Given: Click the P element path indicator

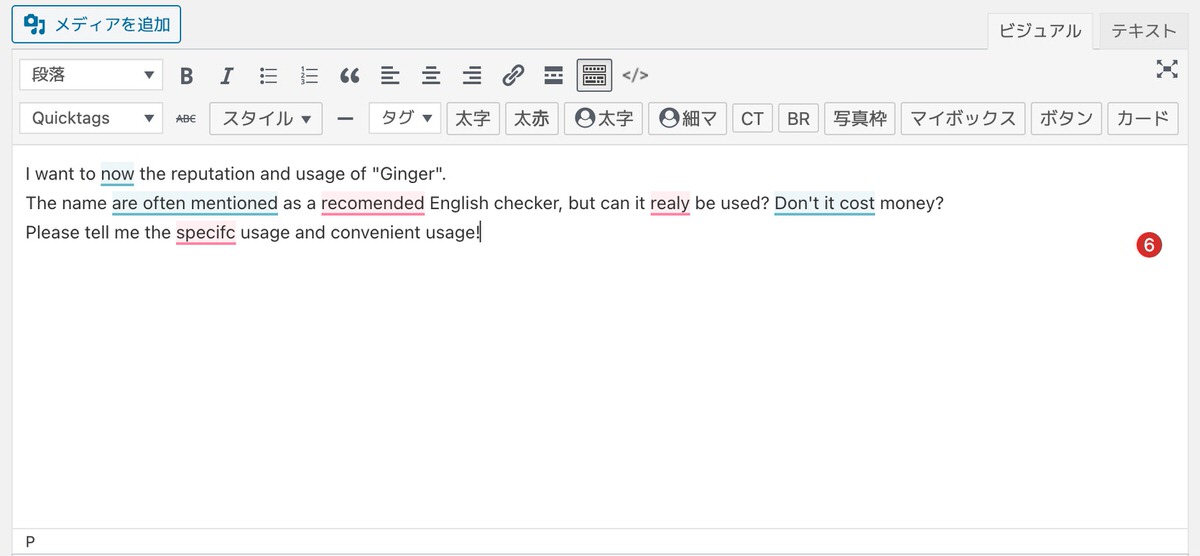Looking at the screenshot, I should click(x=30, y=541).
